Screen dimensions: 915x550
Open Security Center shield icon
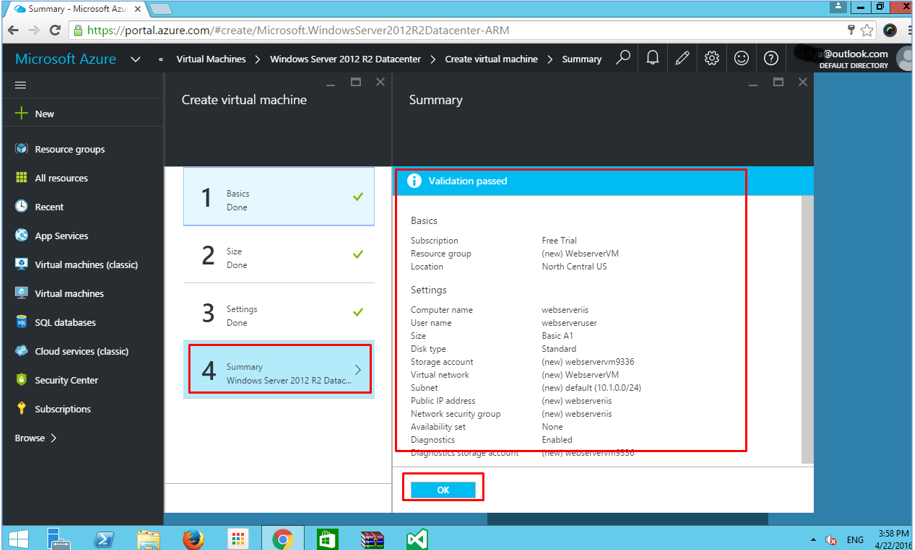(22, 379)
